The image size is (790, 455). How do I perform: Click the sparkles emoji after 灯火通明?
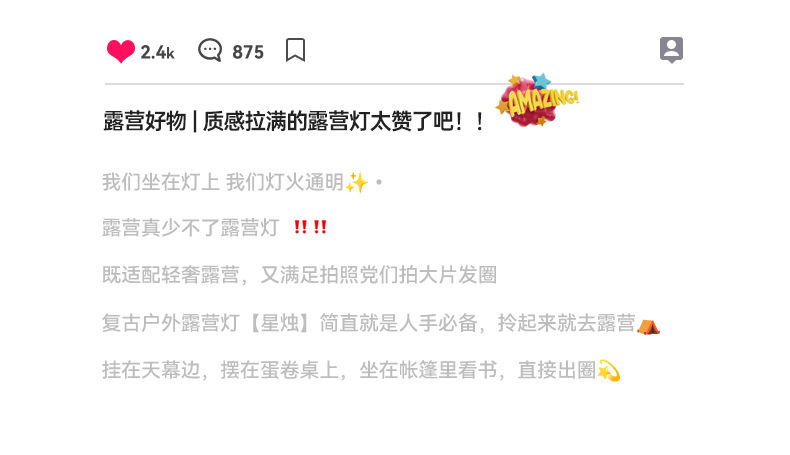point(357,182)
